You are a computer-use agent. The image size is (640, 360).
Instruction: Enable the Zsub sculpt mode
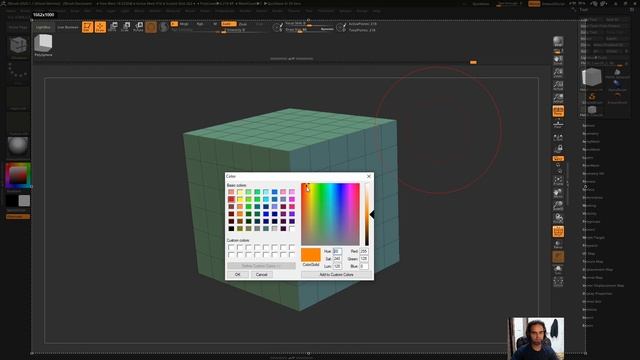coord(243,24)
